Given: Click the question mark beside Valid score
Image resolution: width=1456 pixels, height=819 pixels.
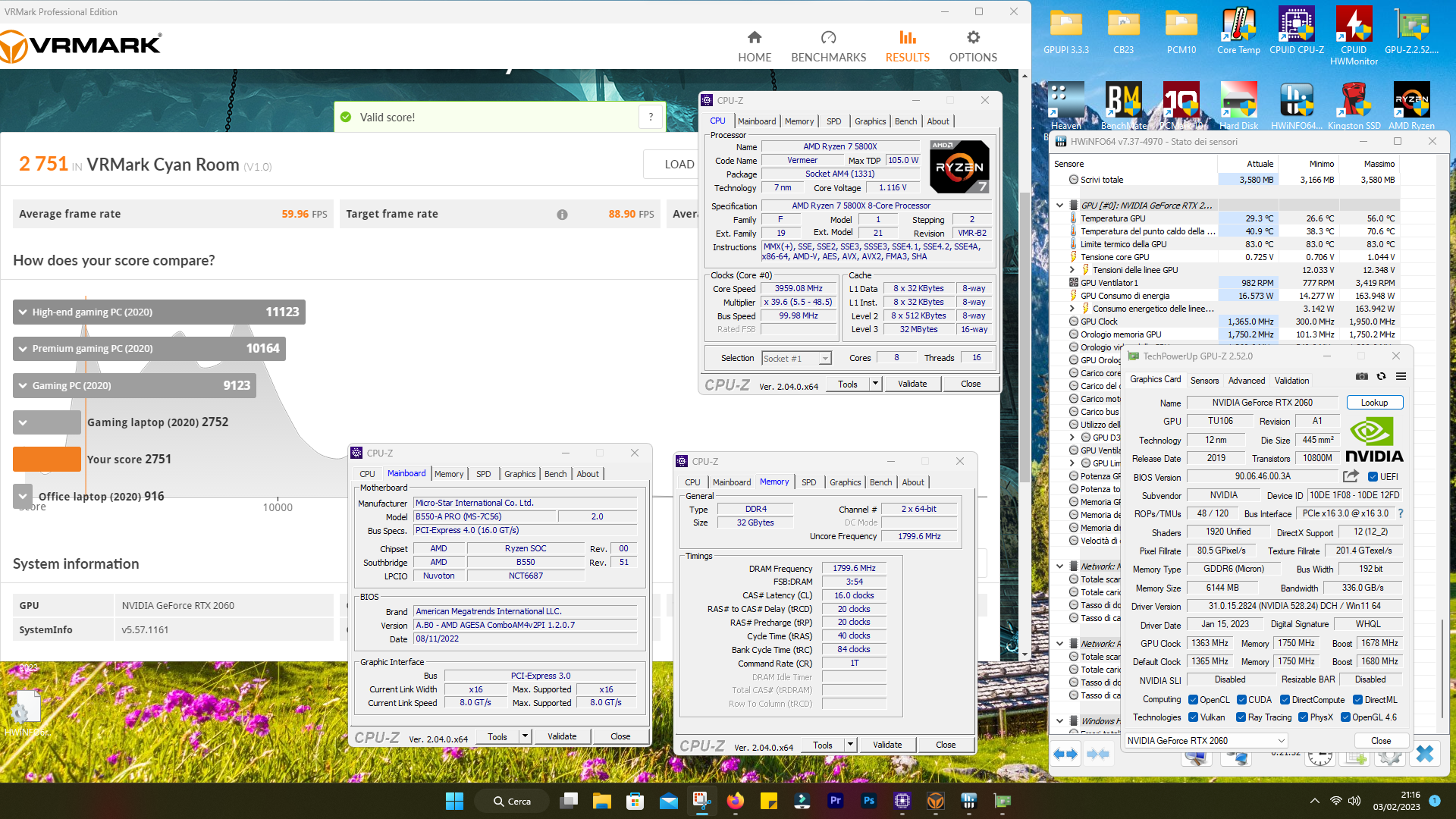Looking at the screenshot, I should pos(650,117).
